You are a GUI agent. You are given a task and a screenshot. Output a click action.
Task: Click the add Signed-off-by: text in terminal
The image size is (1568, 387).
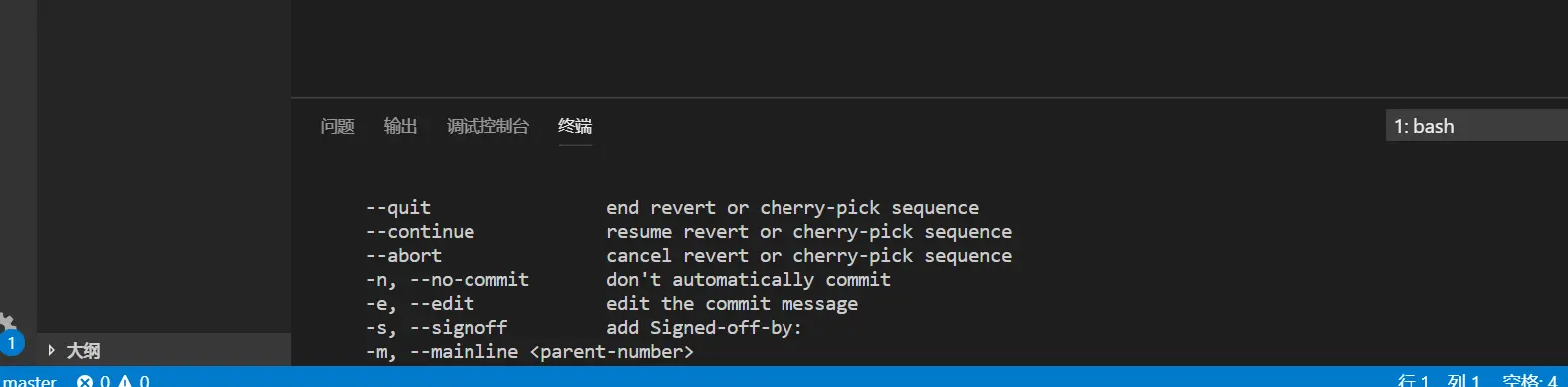(704, 328)
